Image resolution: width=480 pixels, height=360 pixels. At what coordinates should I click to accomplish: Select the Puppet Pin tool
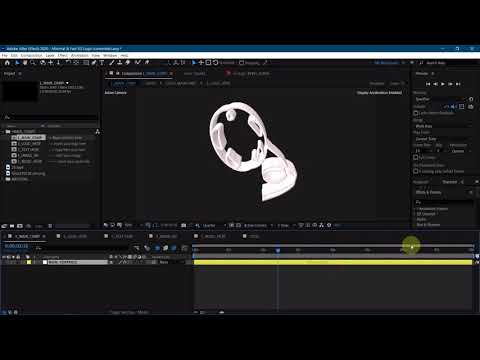pyautogui.click(x=147, y=63)
